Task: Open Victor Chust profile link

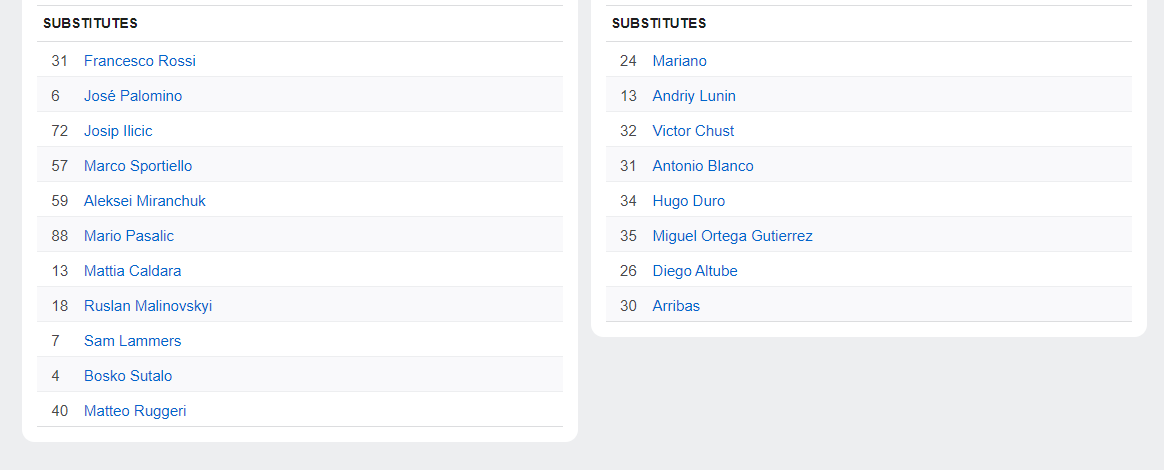Action: point(693,131)
